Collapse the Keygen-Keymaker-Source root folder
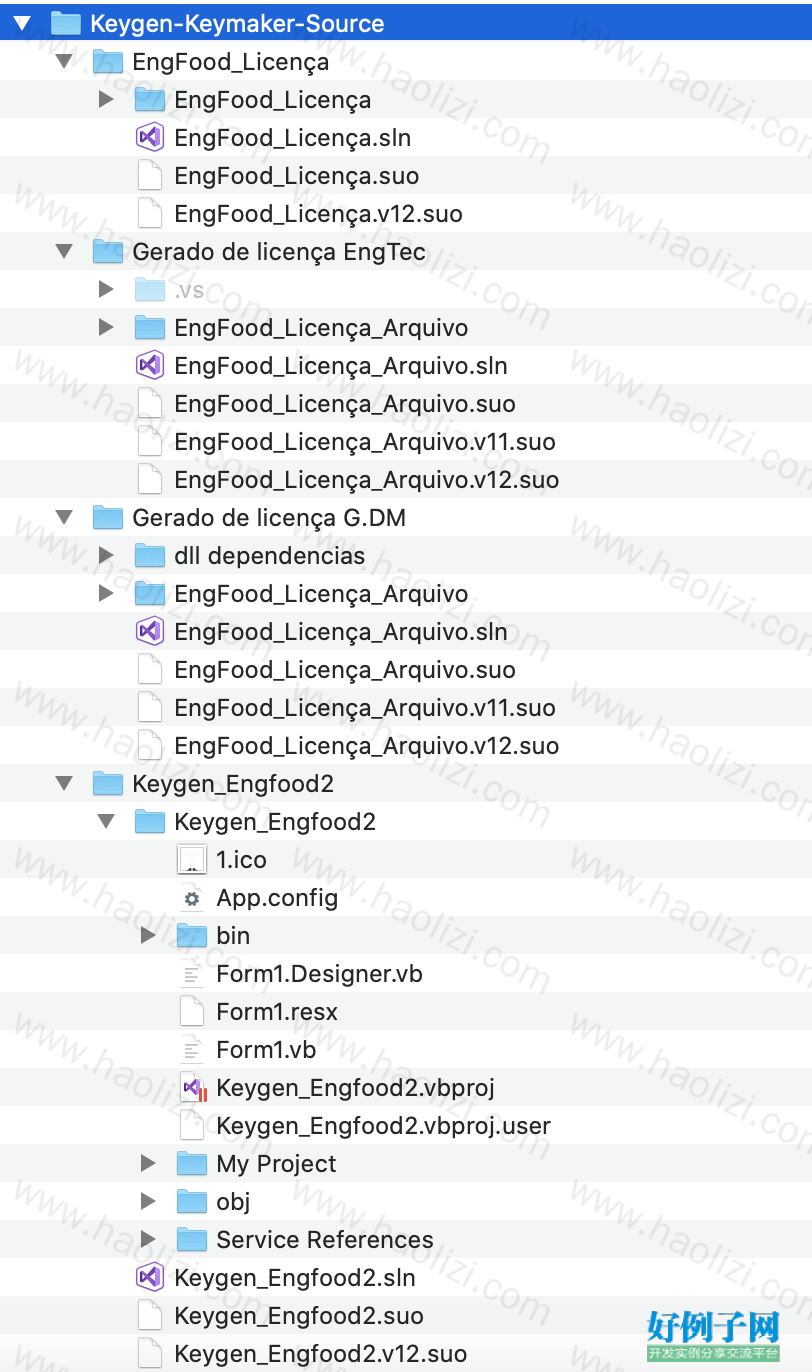The height and width of the screenshot is (1372, 812). (x=22, y=23)
